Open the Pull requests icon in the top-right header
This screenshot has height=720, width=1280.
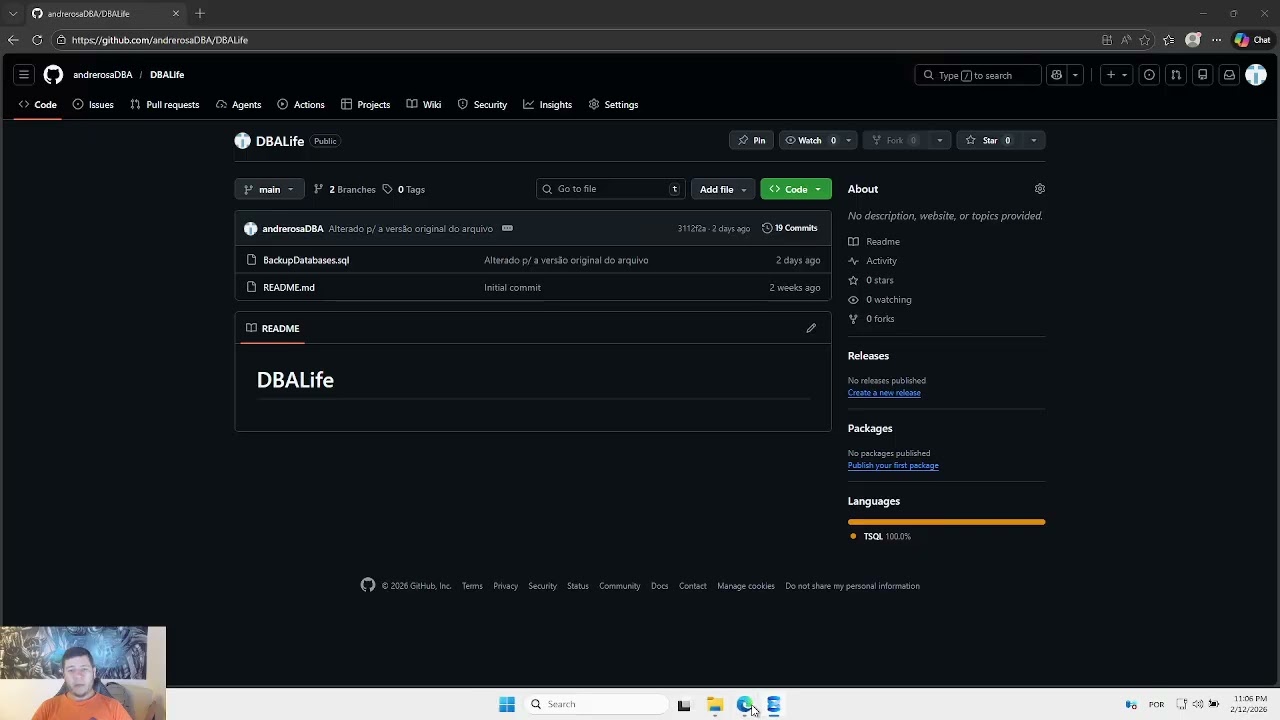pyautogui.click(x=1176, y=75)
